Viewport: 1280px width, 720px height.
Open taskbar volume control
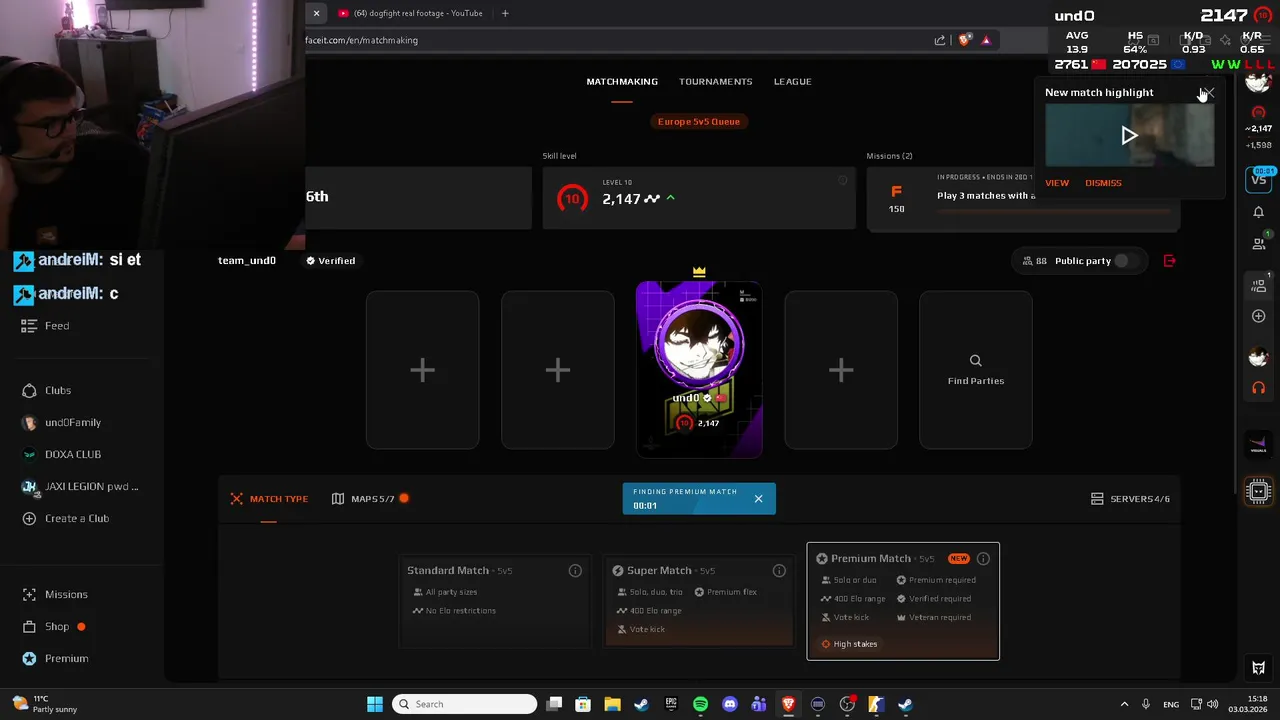click(x=1211, y=704)
